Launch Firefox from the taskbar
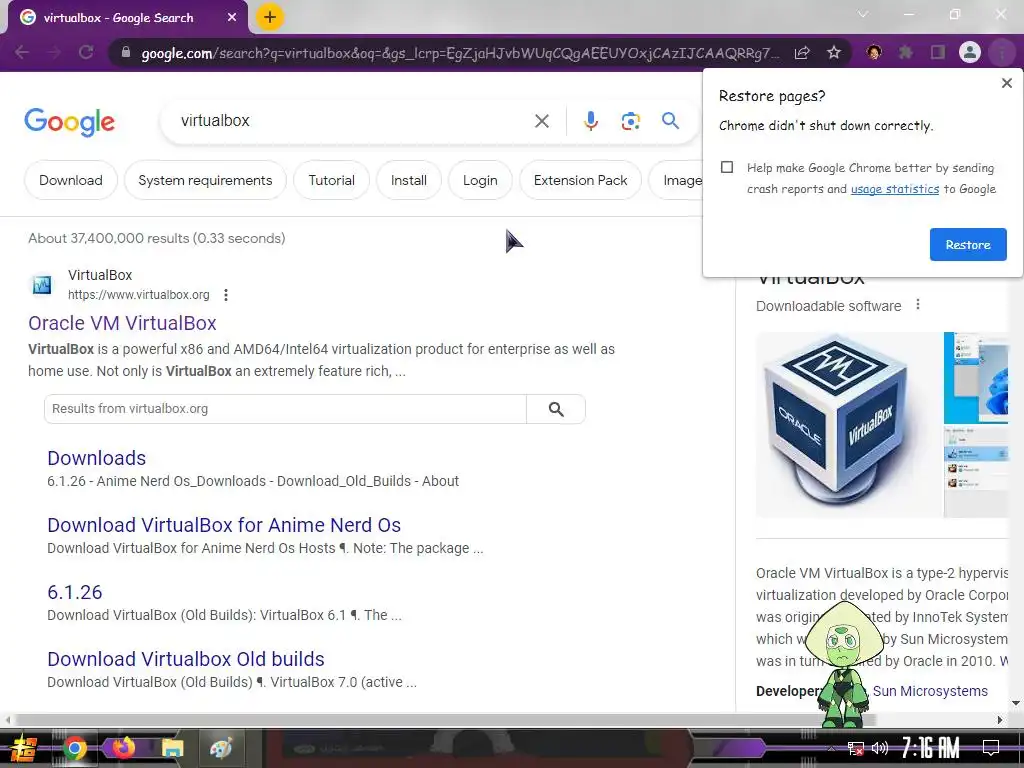 (123, 747)
